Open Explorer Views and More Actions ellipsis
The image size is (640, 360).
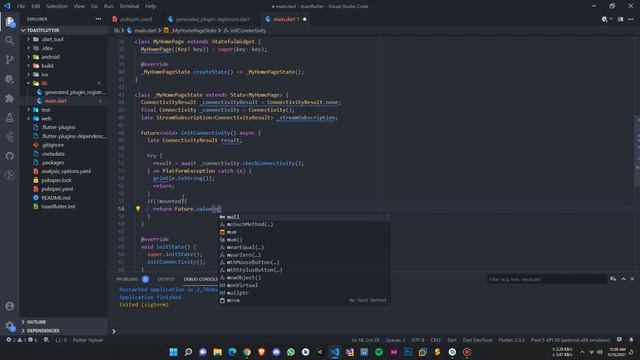tap(98, 19)
